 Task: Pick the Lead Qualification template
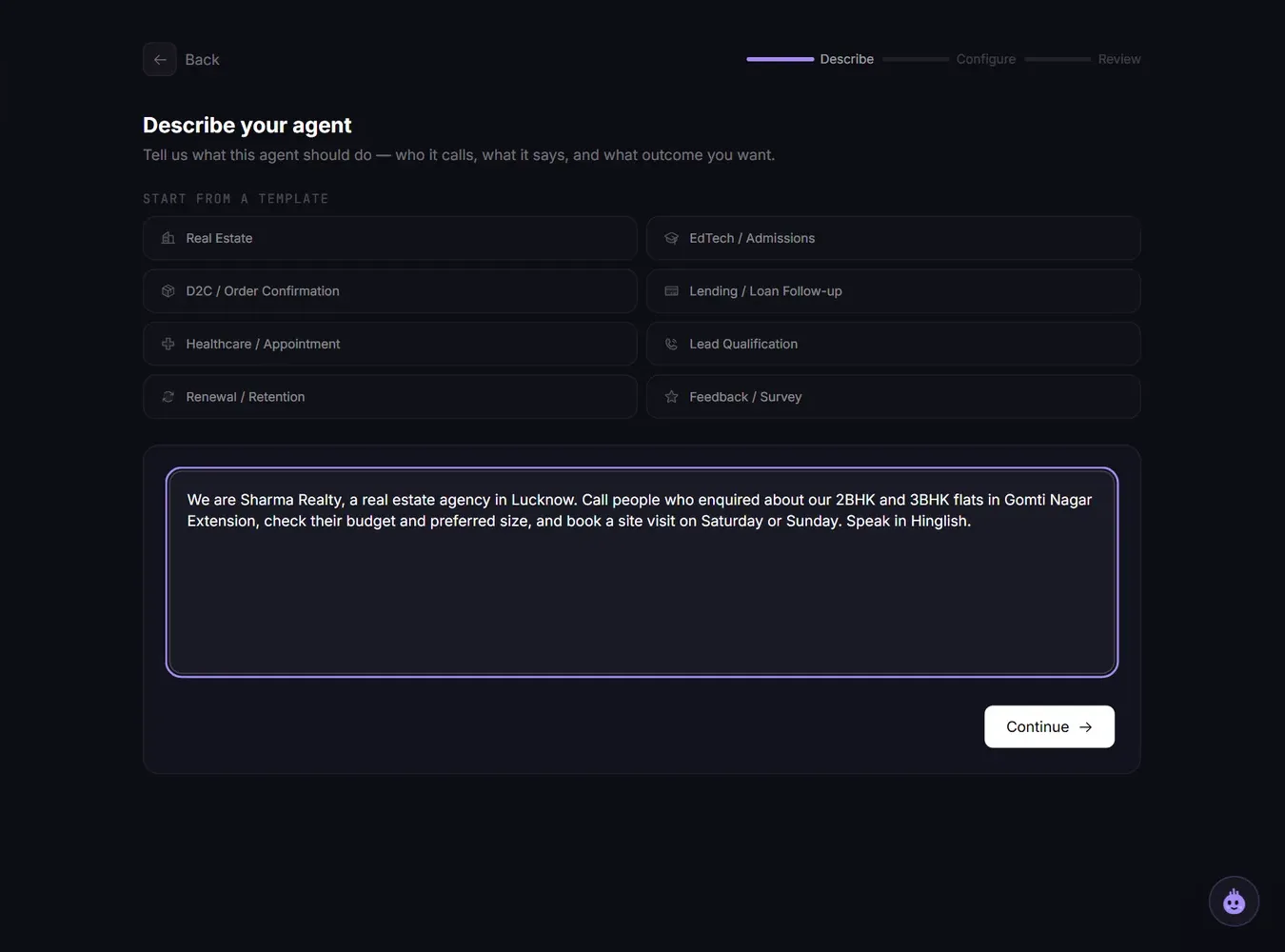click(894, 344)
